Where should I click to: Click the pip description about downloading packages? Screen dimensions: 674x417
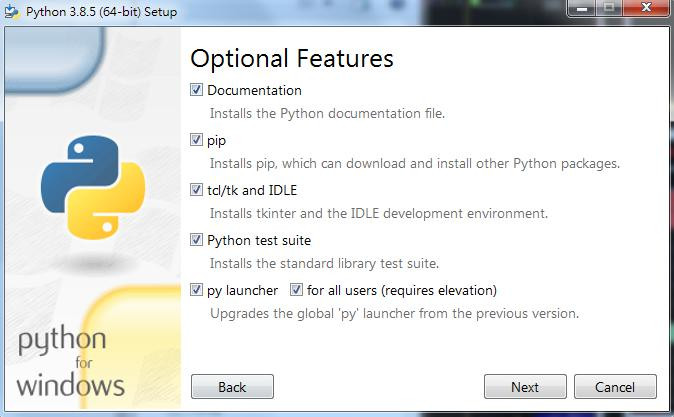point(415,164)
